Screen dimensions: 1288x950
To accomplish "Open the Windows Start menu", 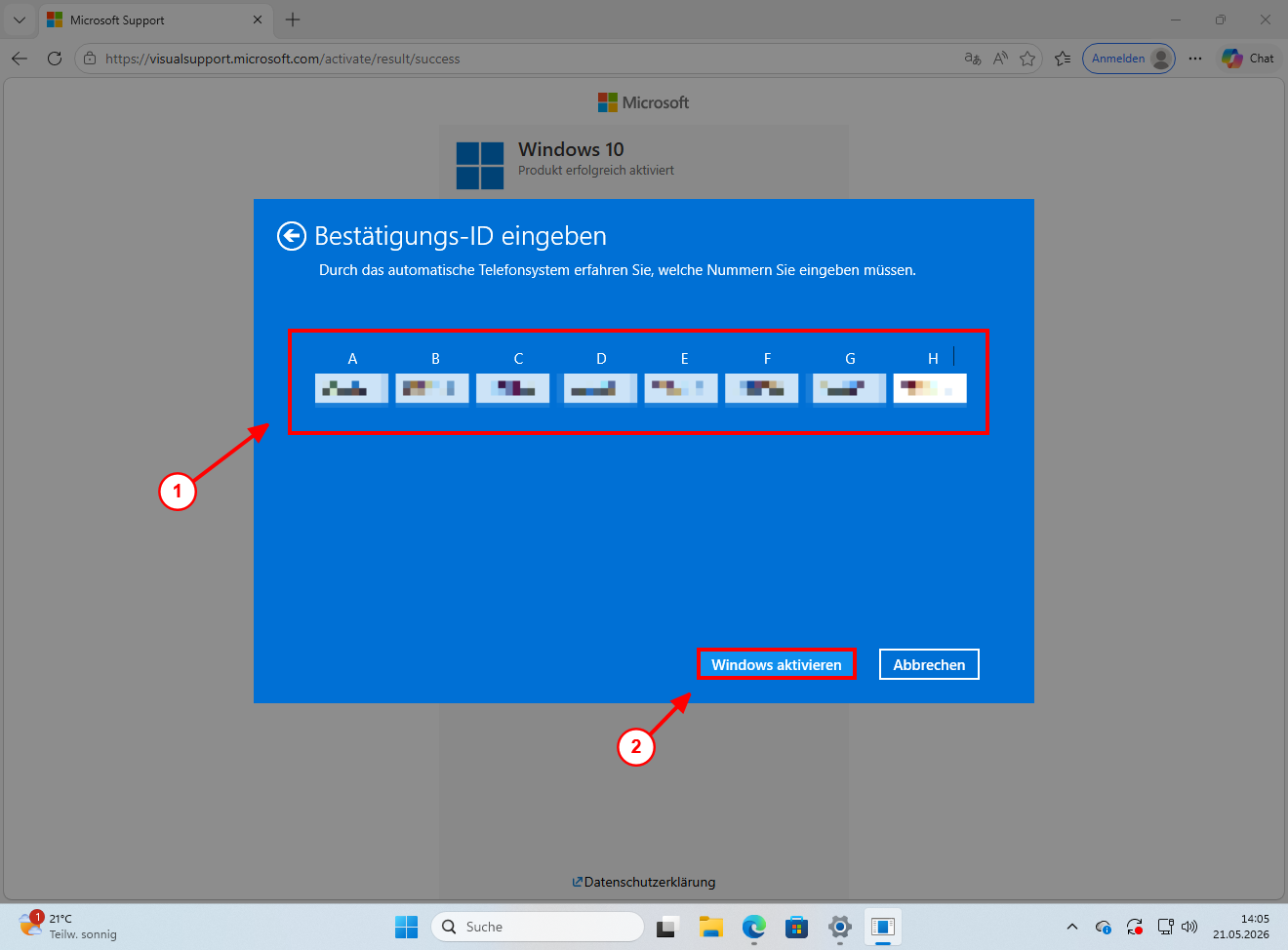I will pos(407,927).
